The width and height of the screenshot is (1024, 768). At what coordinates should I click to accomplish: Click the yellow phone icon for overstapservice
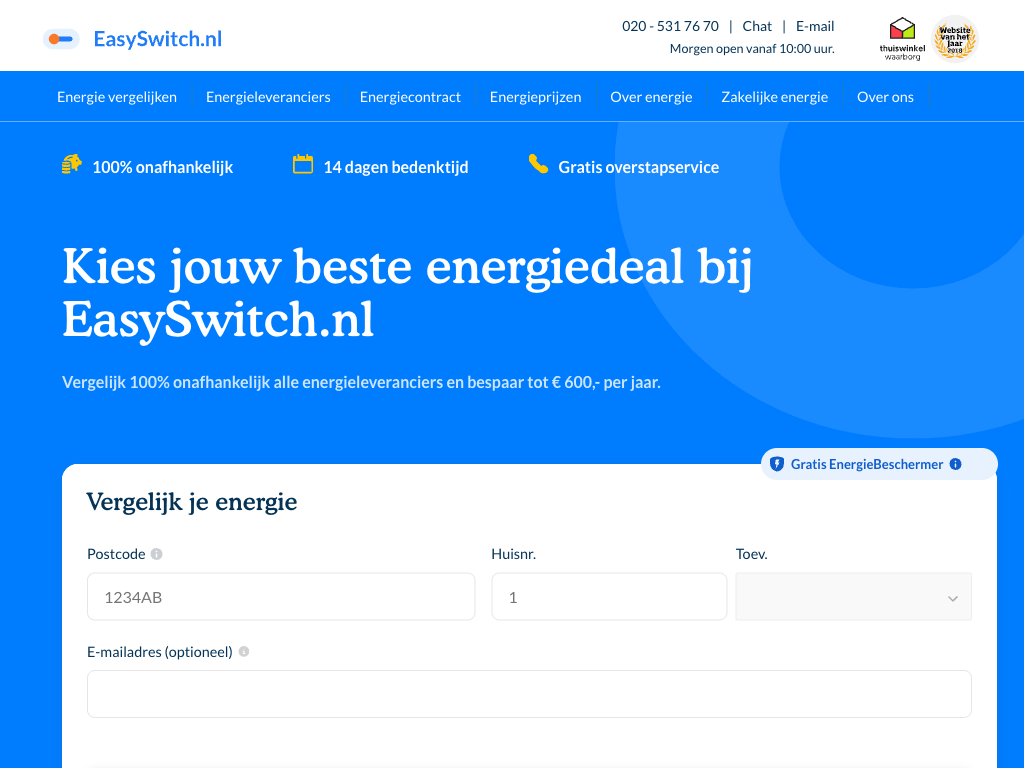(538, 165)
